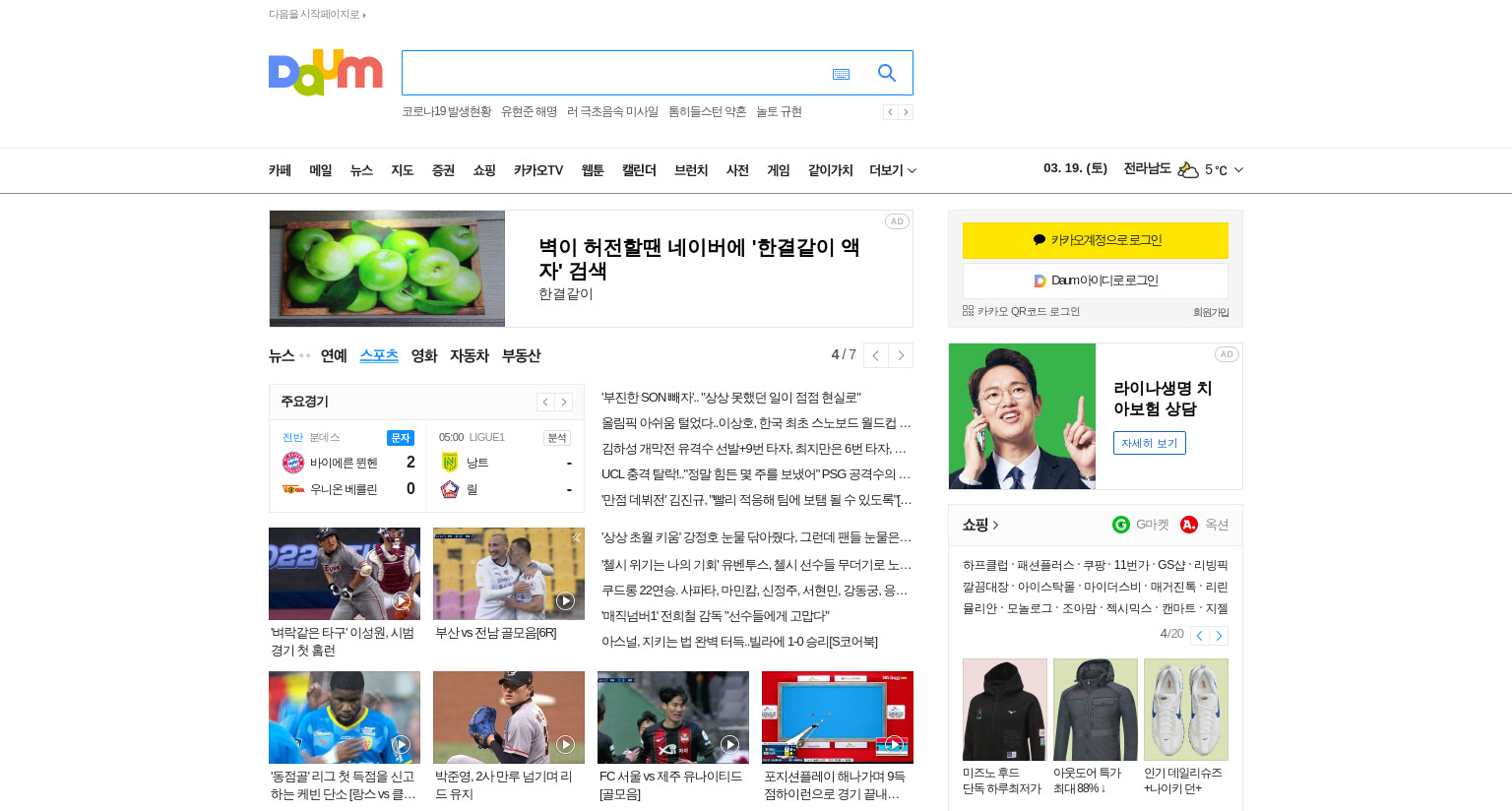The width and height of the screenshot is (1512, 811).
Task: Click the magnifier search icon
Action: 887,73
